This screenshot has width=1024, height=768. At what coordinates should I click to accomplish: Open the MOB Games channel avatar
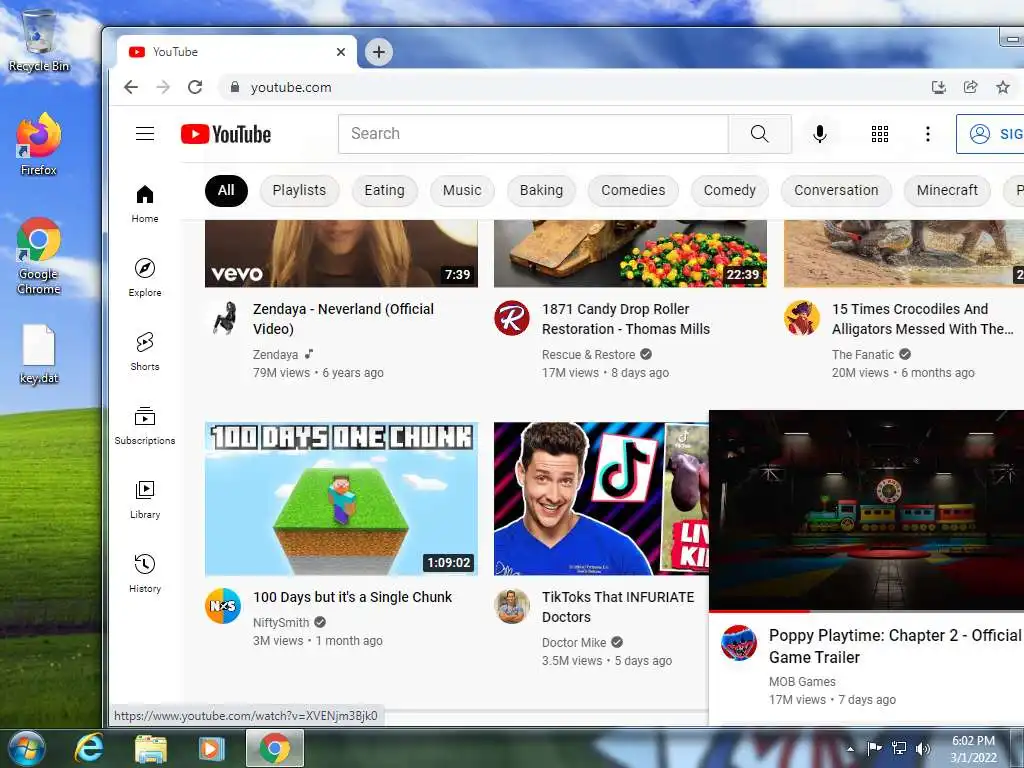click(739, 643)
